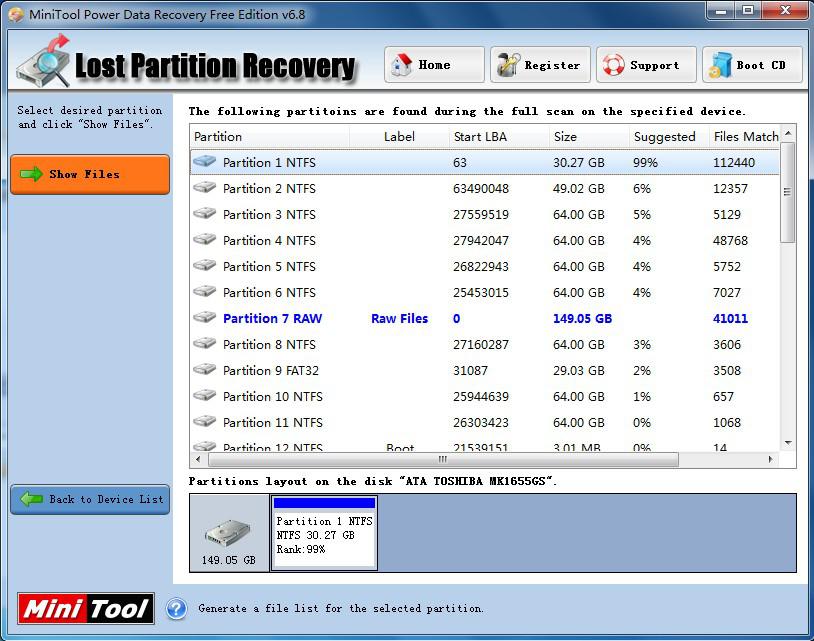Click size value "29.03 GB"
The height and width of the screenshot is (641, 814).
point(578,371)
